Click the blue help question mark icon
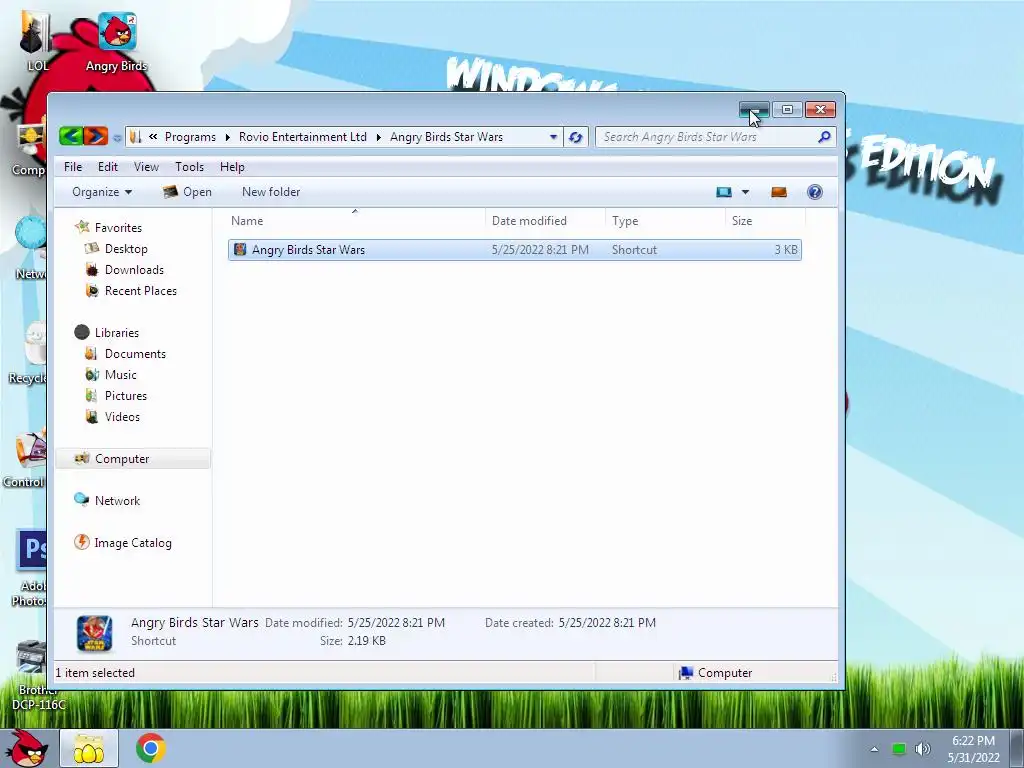The width and height of the screenshot is (1024, 768). [x=814, y=192]
